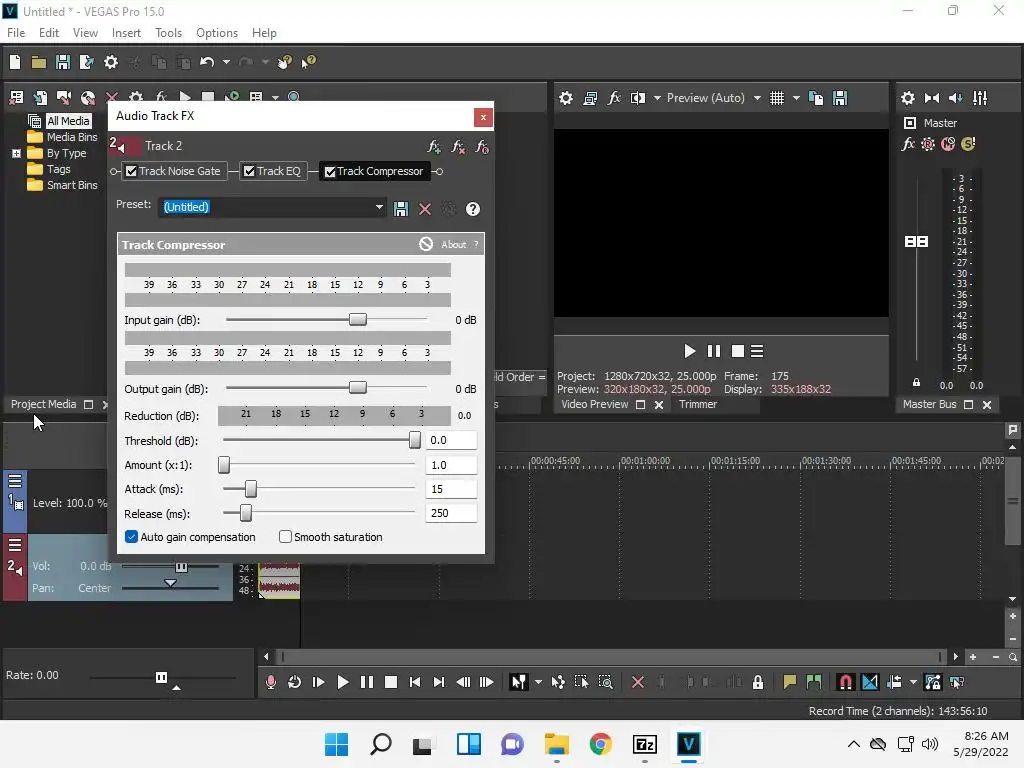Delete the current compressor preset
Image resolution: width=1024 pixels, height=768 pixels.
pos(424,209)
